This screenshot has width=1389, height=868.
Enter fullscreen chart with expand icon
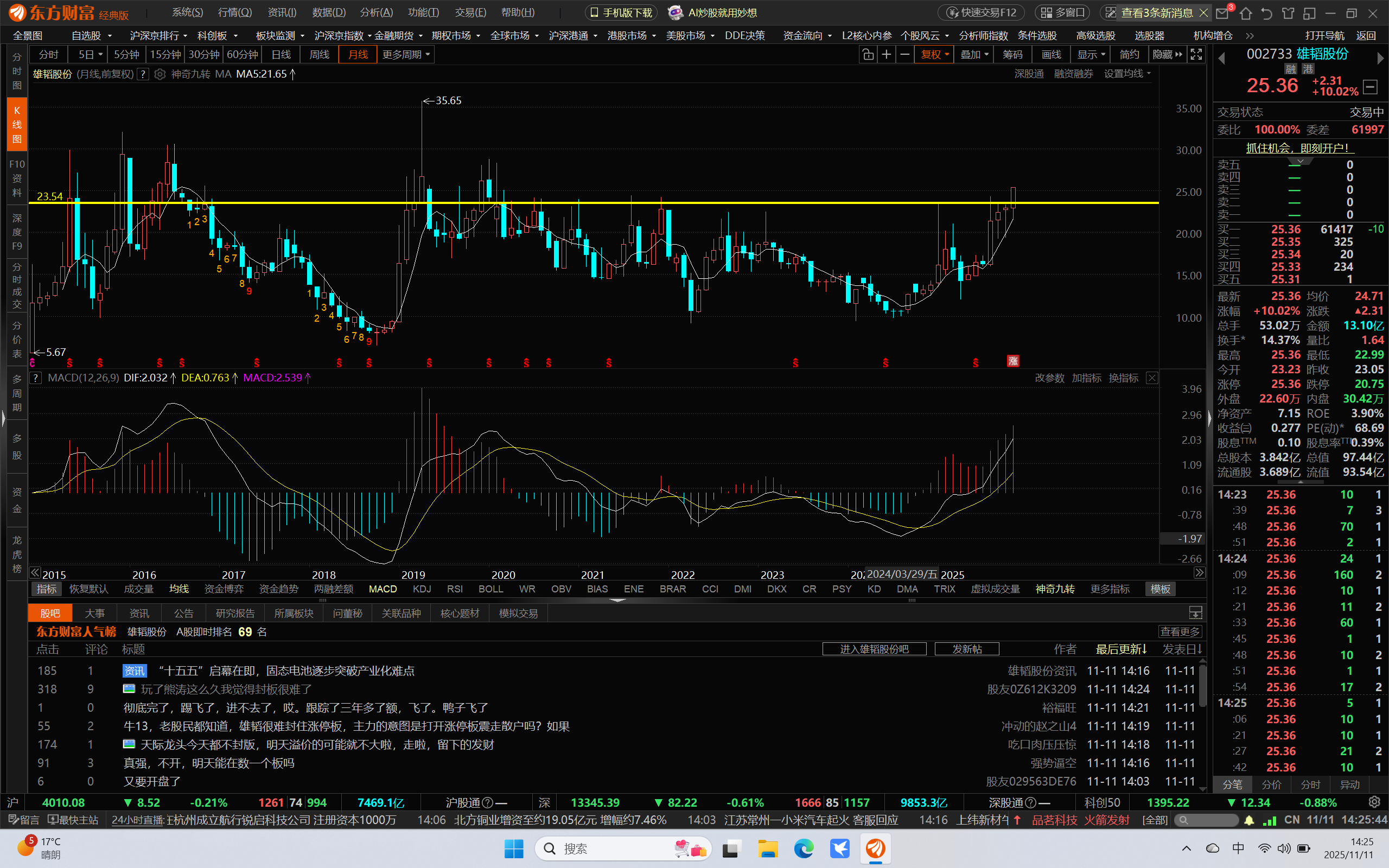point(1196,55)
